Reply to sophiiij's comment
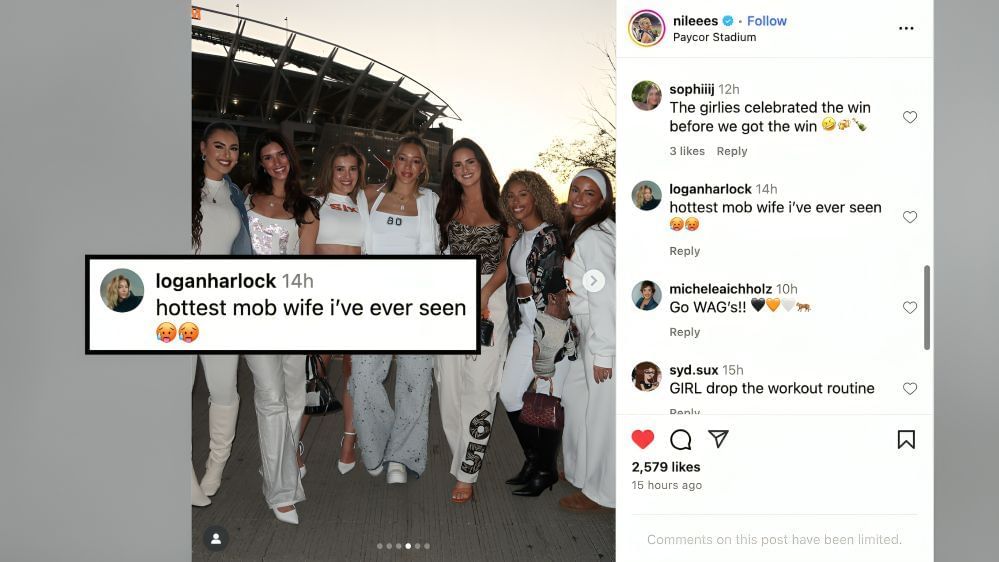Viewport: 999px width, 562px height. [x=731, y=151]
